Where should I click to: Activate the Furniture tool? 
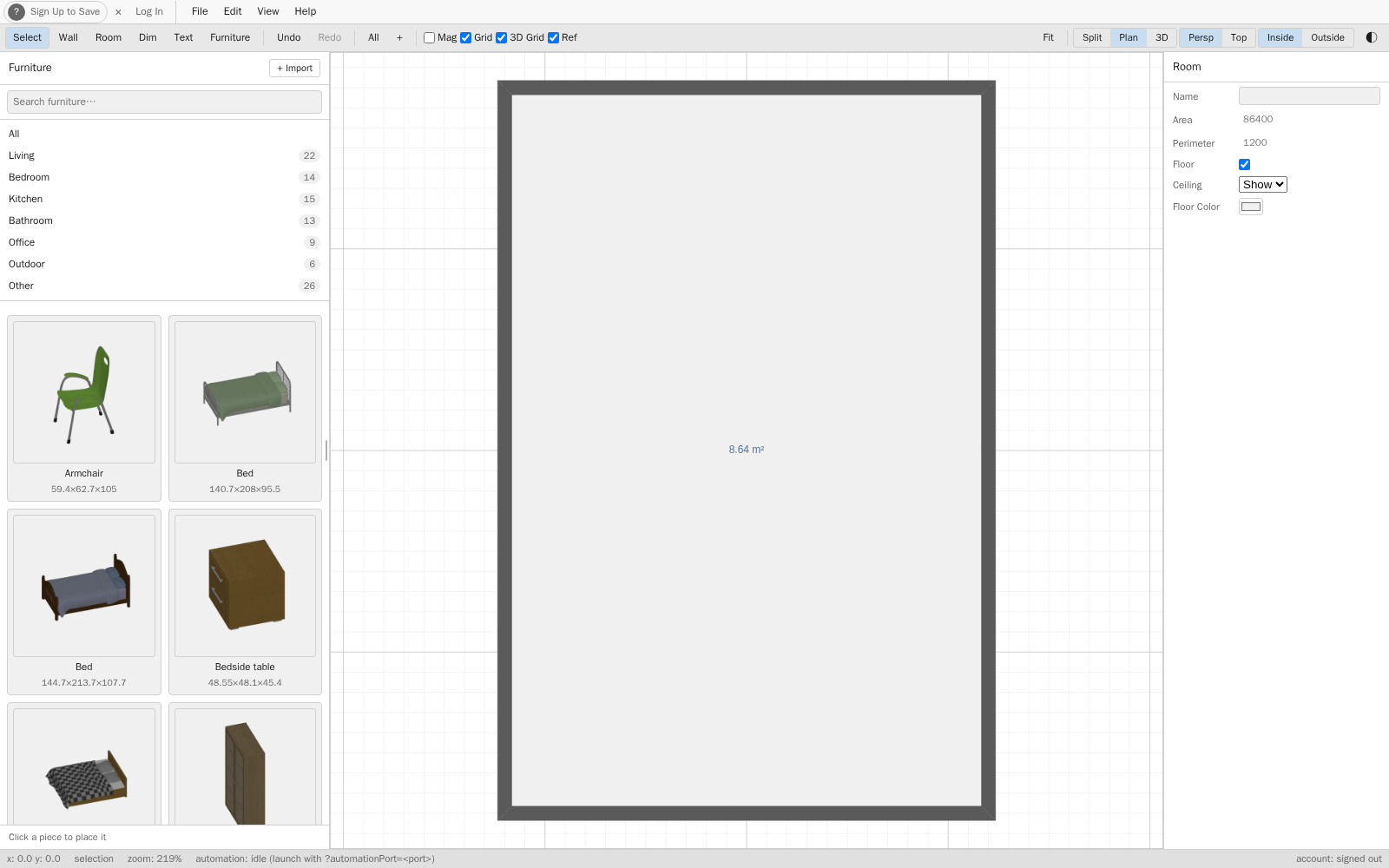pyautogui.click(x=230, y=37)
